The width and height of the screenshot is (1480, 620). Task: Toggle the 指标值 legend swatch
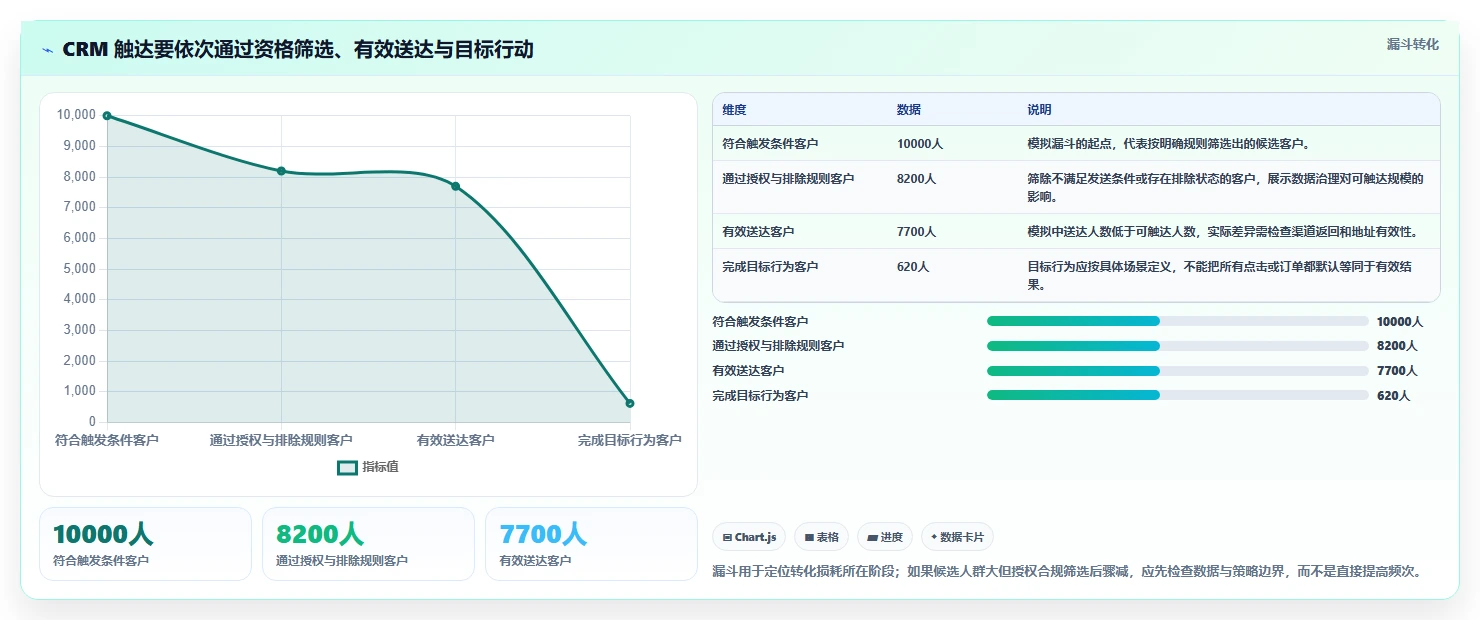point(347,467)
